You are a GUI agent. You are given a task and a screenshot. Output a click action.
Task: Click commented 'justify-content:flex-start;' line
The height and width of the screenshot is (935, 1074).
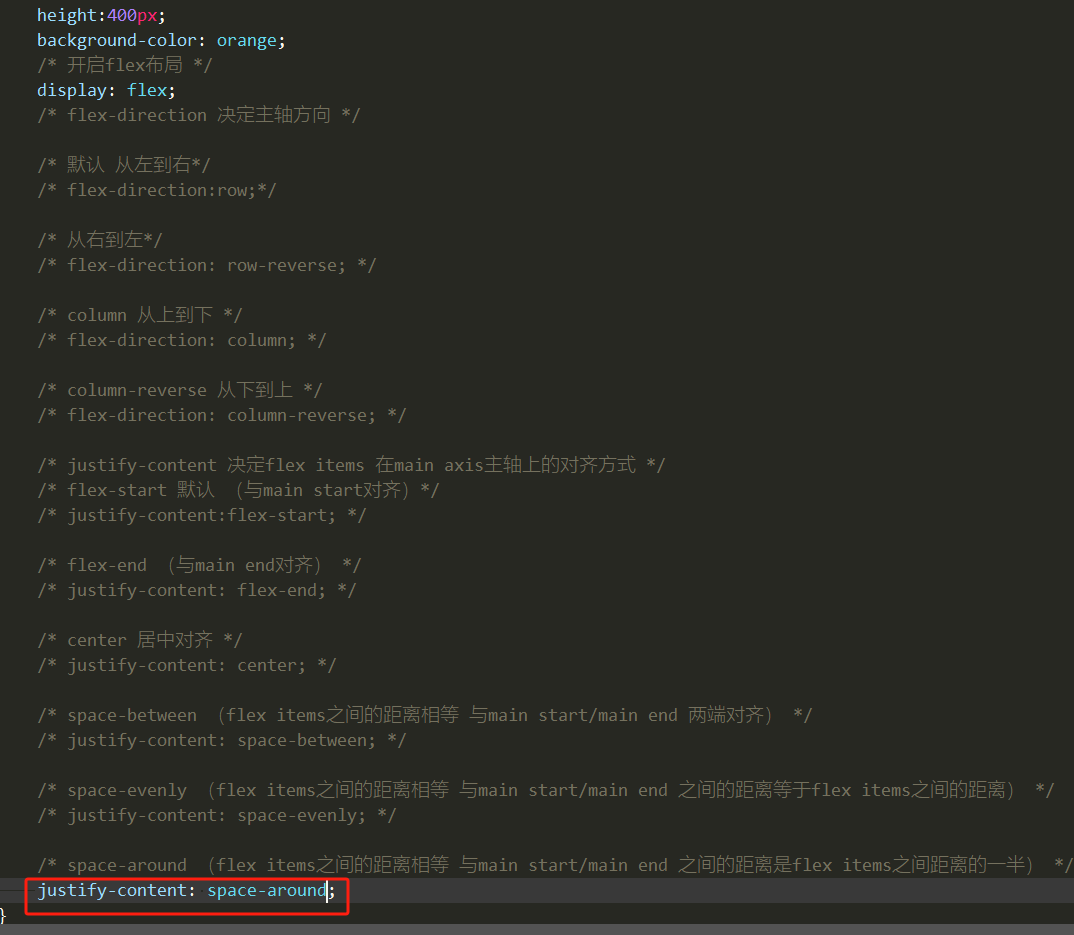202,515
